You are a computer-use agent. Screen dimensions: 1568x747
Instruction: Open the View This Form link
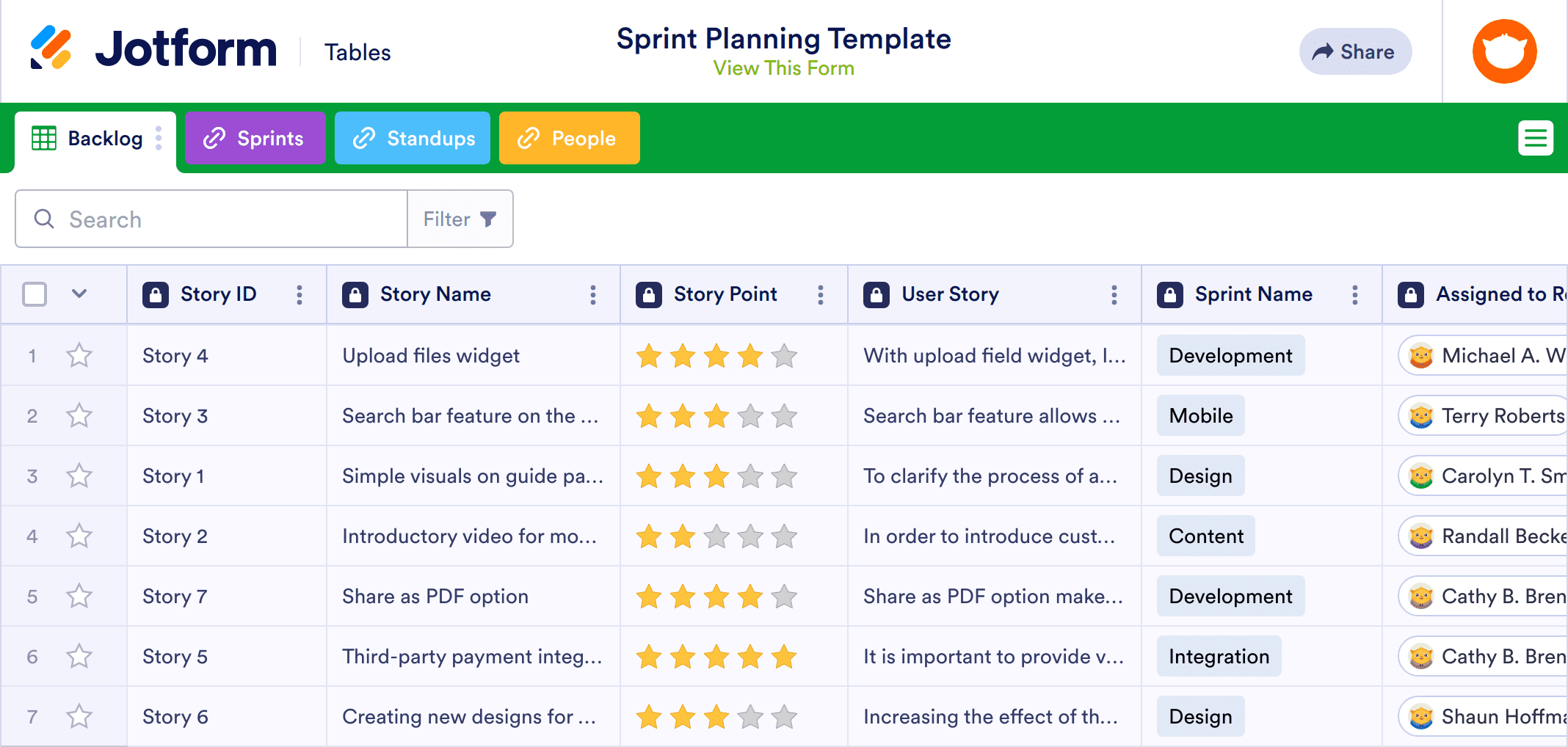click(x=783, y=68)
